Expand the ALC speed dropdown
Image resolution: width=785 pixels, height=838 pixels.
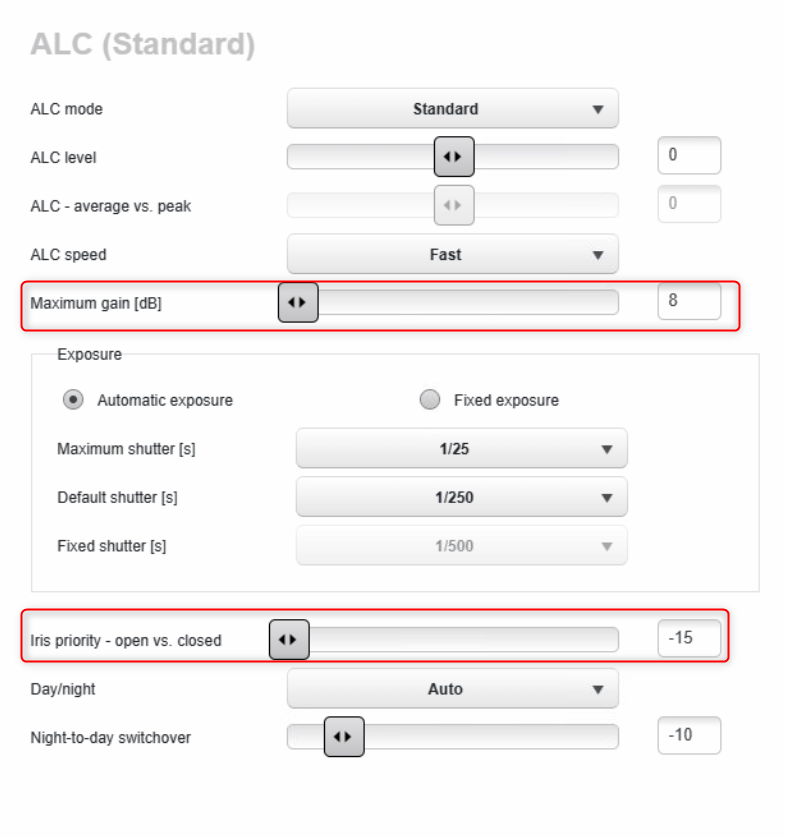[452, 255]
